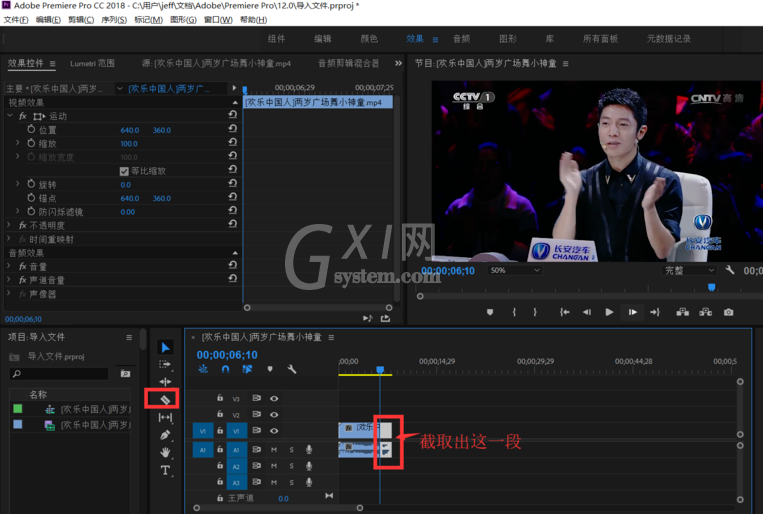Switch to Color workspace
Screen dimensions: 763x514
tap(369, 39)
